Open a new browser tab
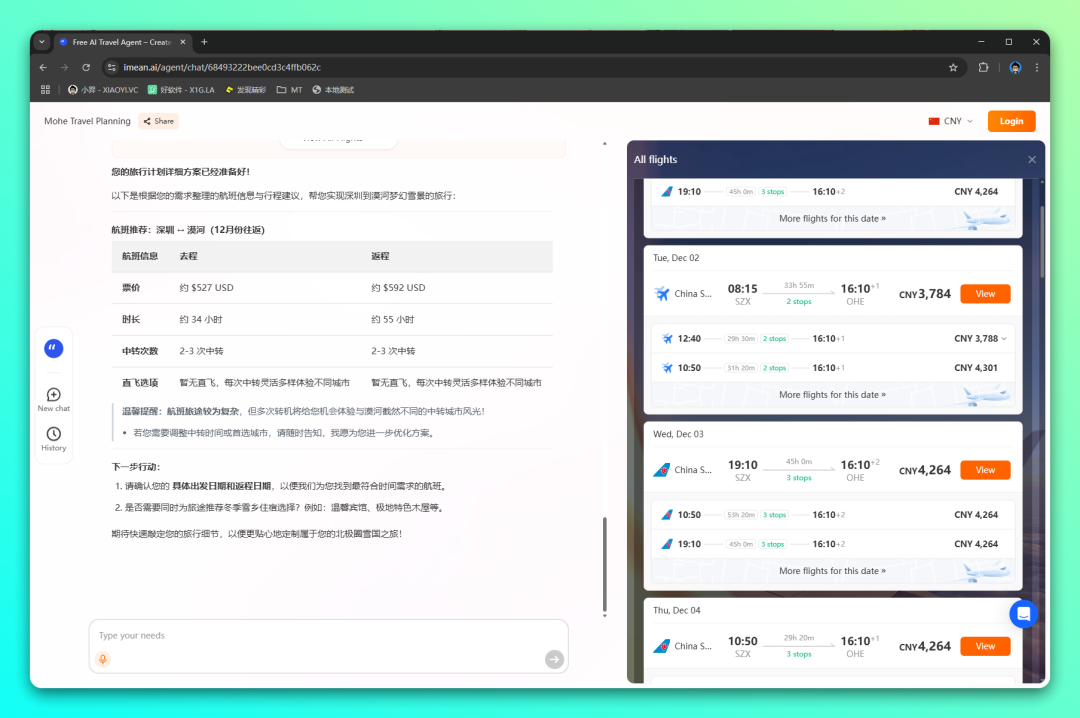 click(x=204, y=42)
